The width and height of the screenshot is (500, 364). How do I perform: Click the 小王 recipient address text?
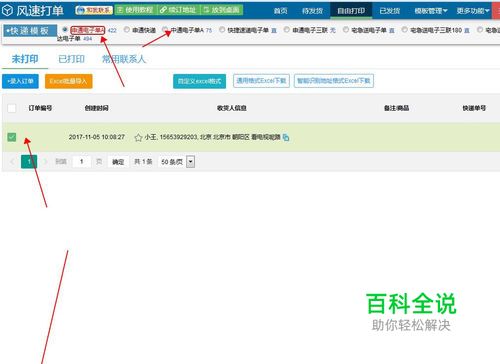(212, 137)
